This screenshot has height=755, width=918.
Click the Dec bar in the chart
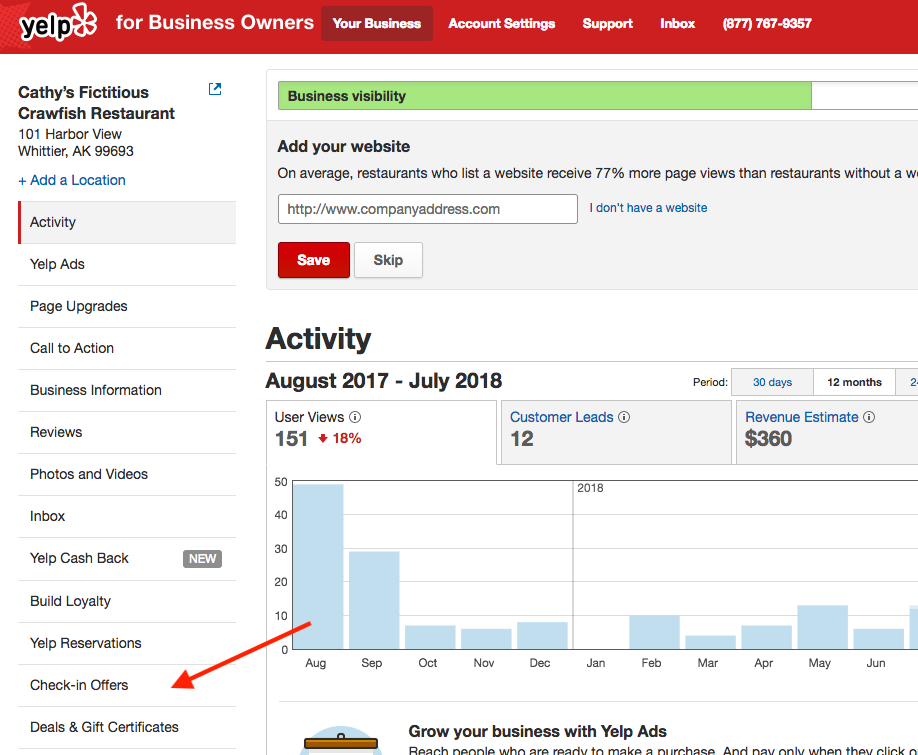(542, 636)
